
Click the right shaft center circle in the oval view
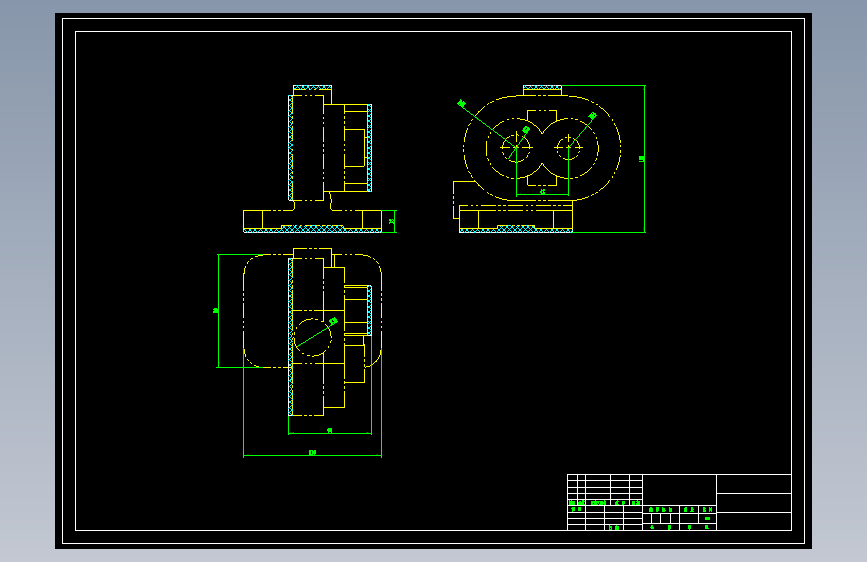coord(568,148)
